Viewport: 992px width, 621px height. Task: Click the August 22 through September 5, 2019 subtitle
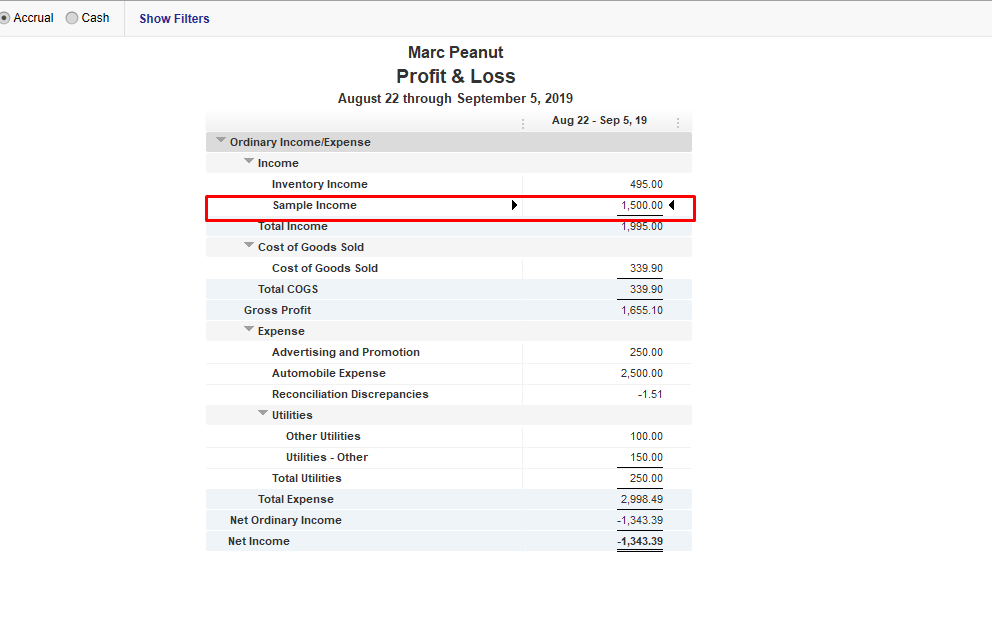coord(455,98)
